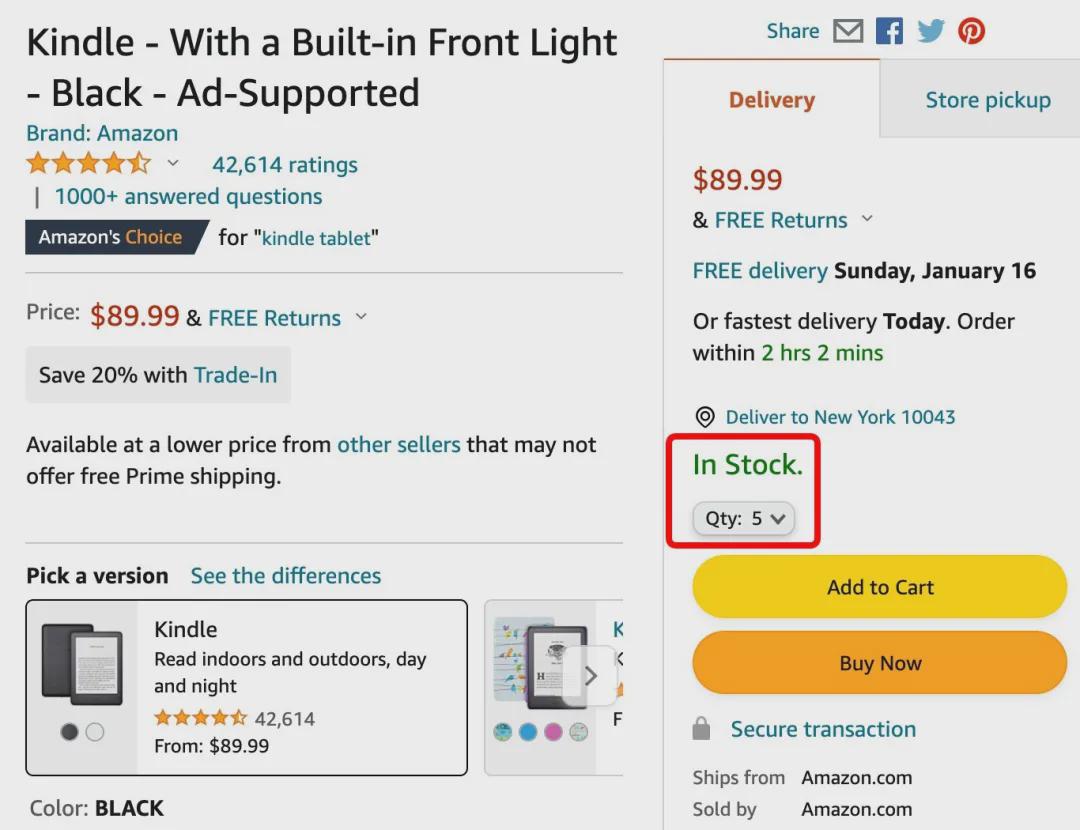Click the lock icon next to Secure transaction
The height and width of the screenshot is (830, 1080).
coord(700,729)
